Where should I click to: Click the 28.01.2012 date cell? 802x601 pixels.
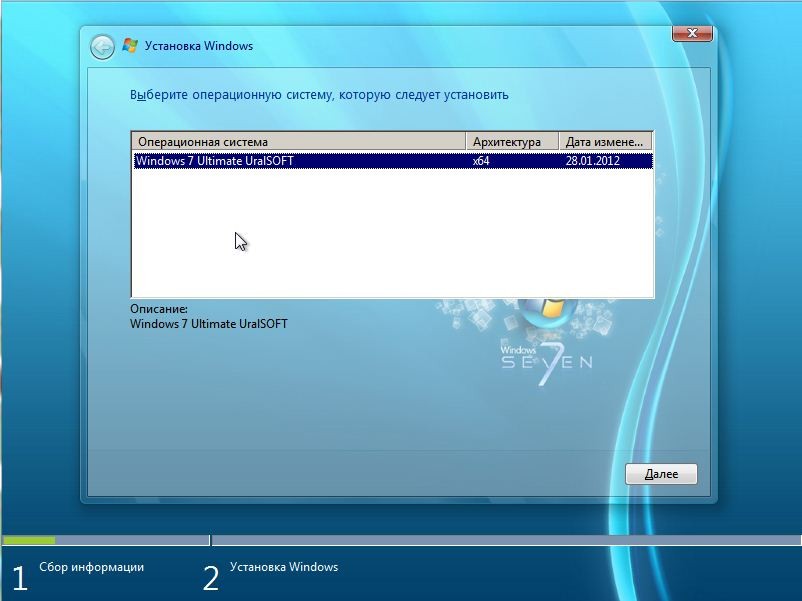point(592,161)
